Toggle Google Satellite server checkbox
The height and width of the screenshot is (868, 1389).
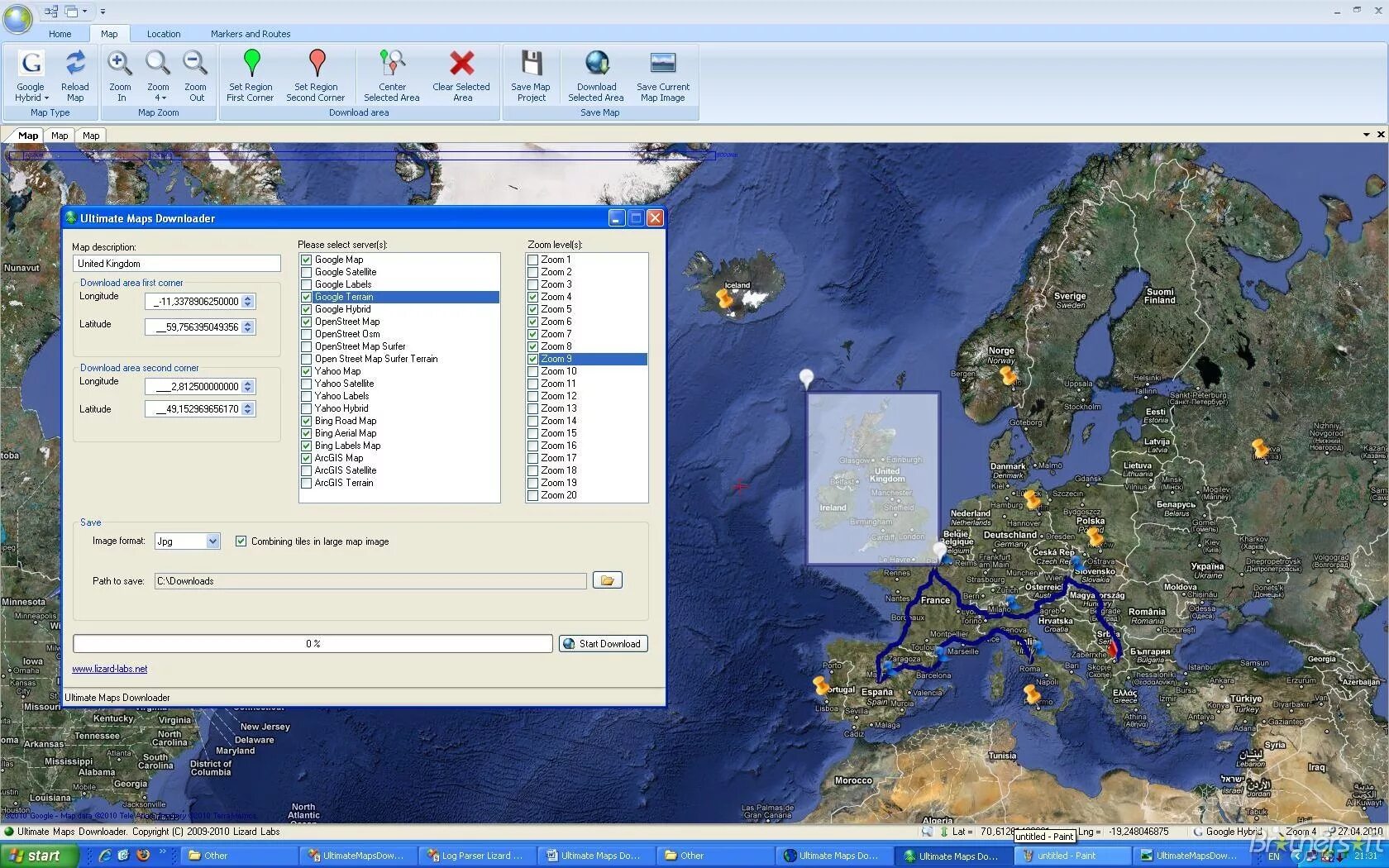click(x=307, y=272)
